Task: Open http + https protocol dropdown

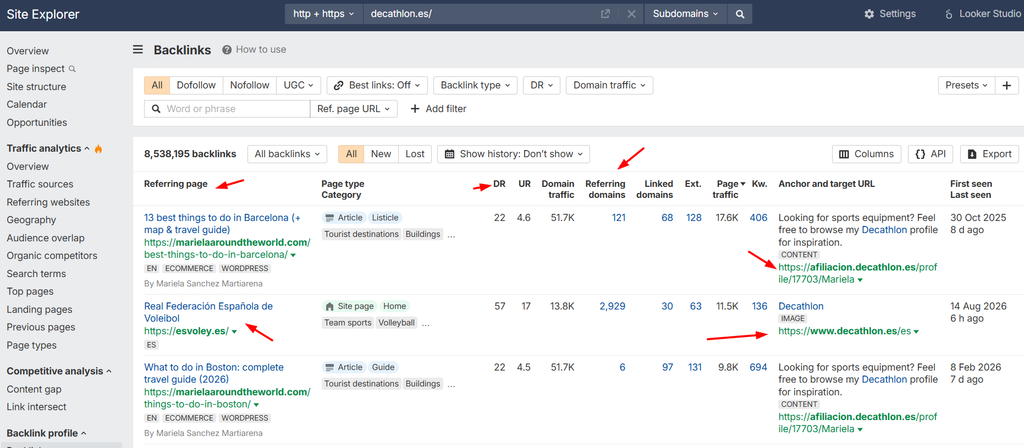Action: click(x=324, y=14)
